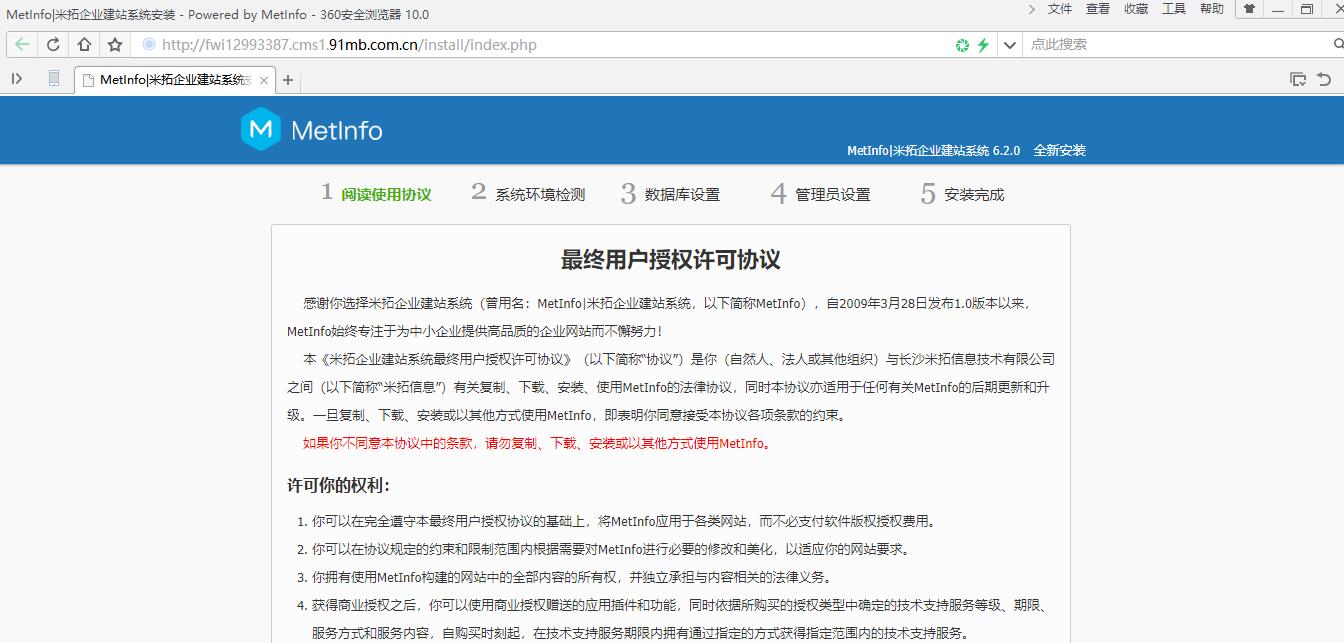This screenshot has width=1344, height=643.
Task: Open the 帮助 menu
Action: pos(1212,9)
